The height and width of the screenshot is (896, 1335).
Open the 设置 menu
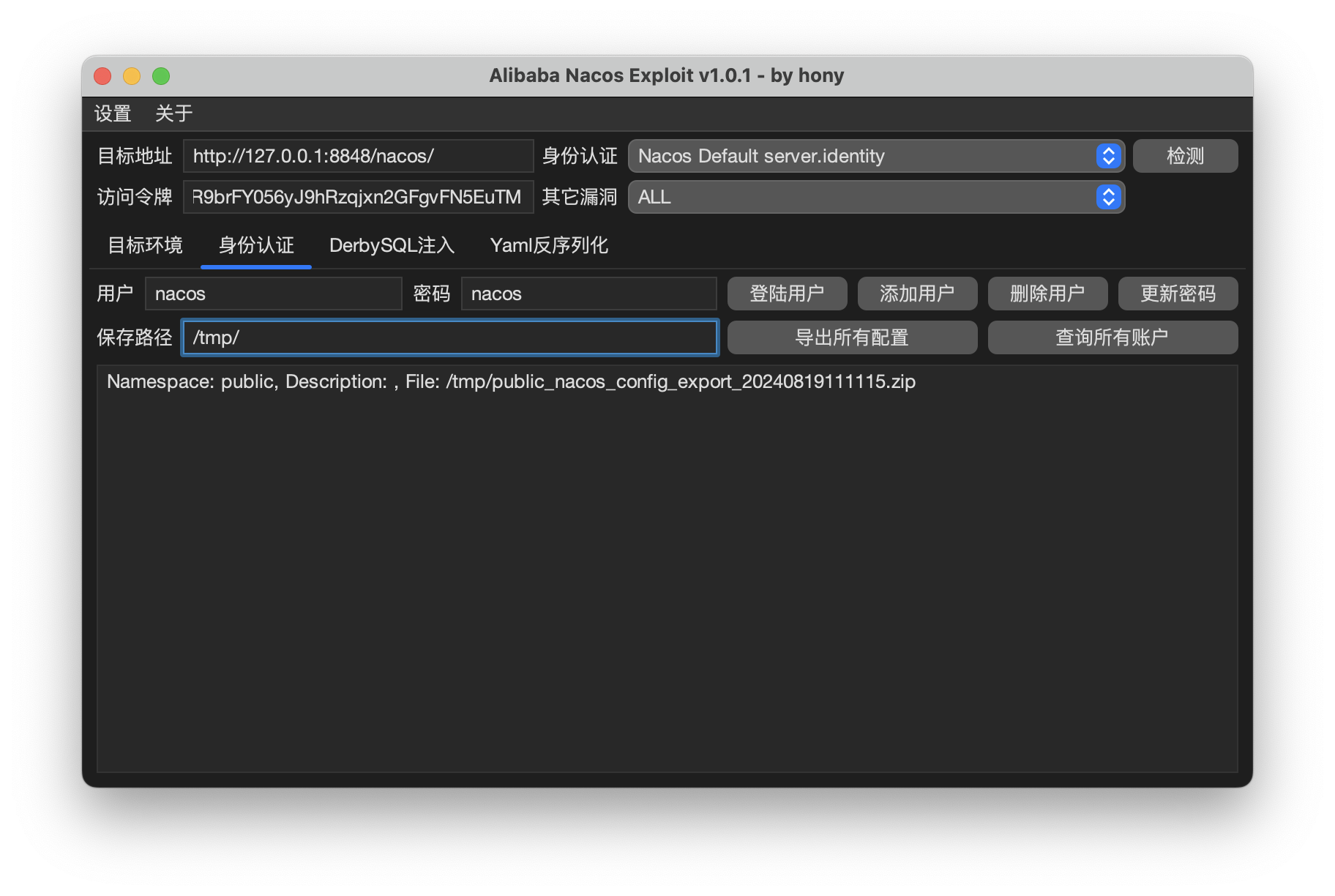113,113
